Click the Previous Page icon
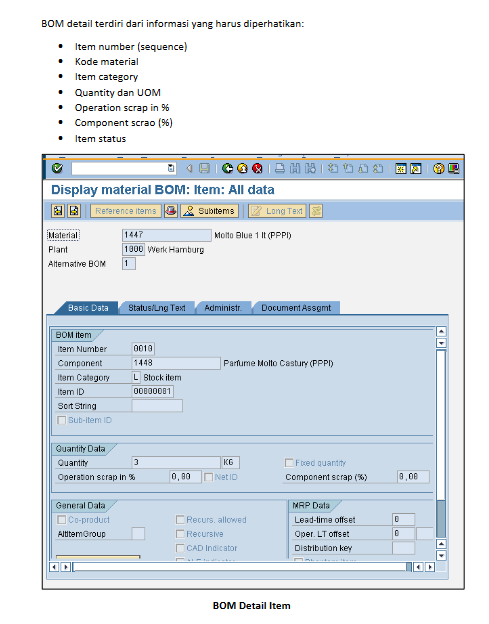 pos(348,168)
